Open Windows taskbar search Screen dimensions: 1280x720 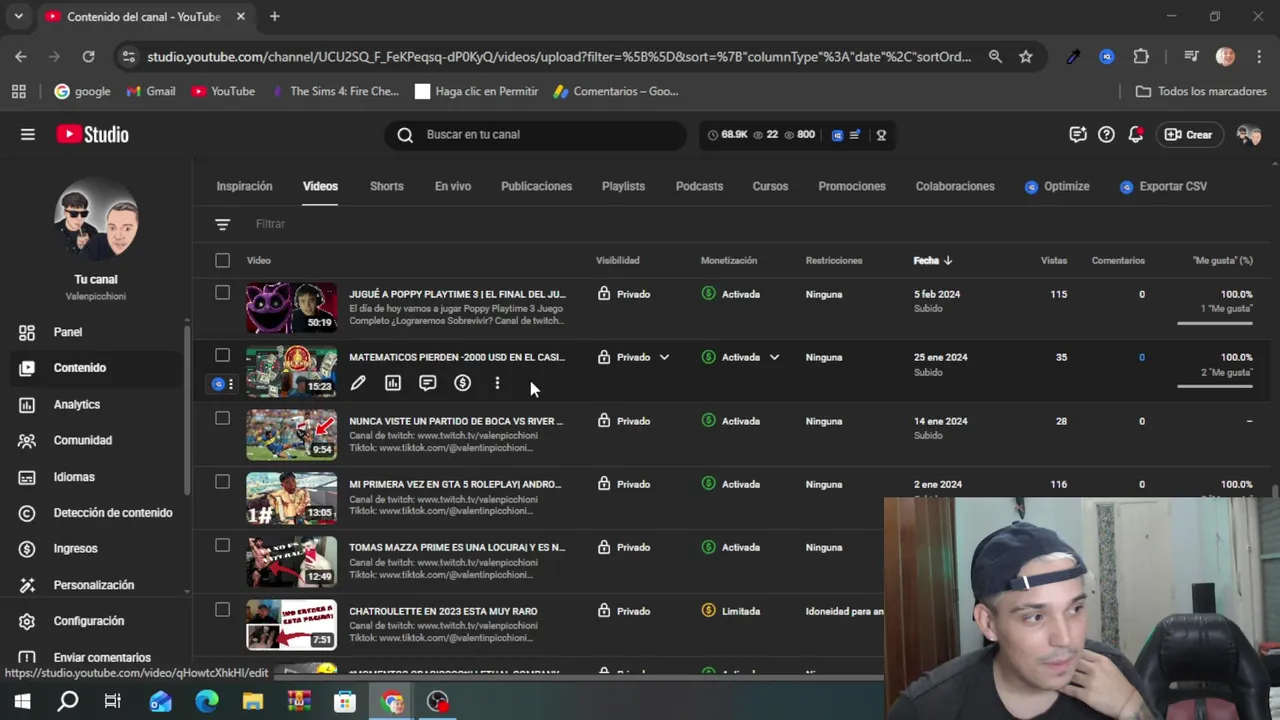coord(68,702)
